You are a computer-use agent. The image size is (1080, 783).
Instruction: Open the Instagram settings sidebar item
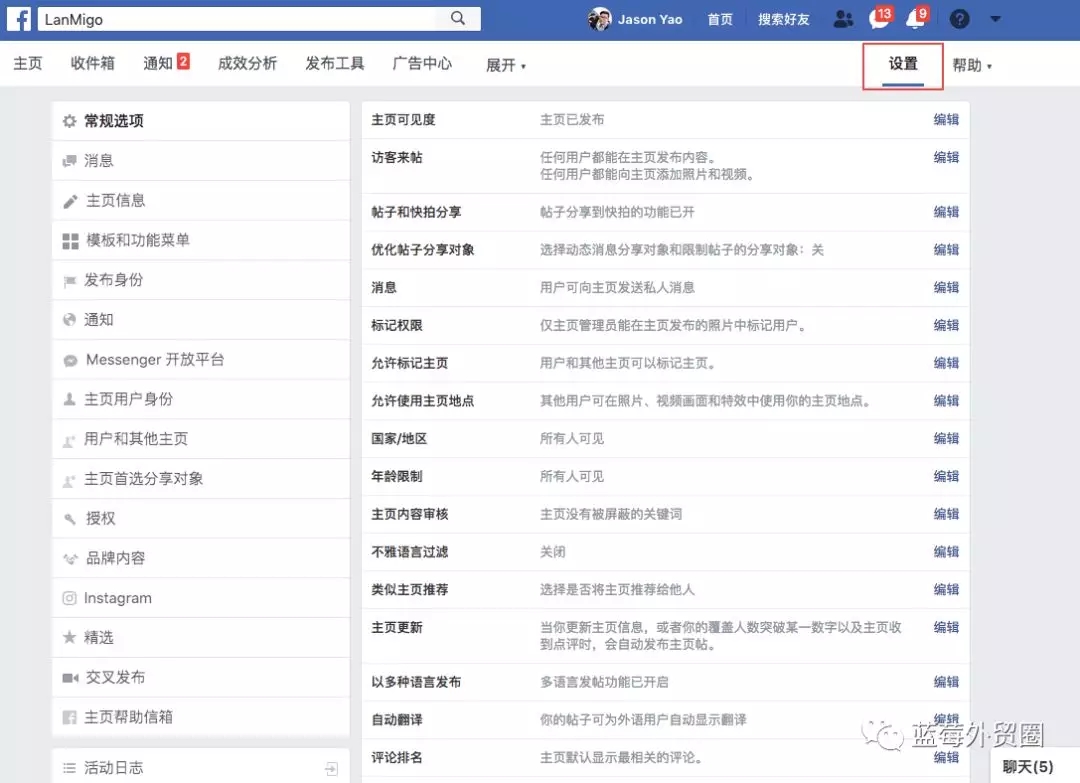click(115, 597)
